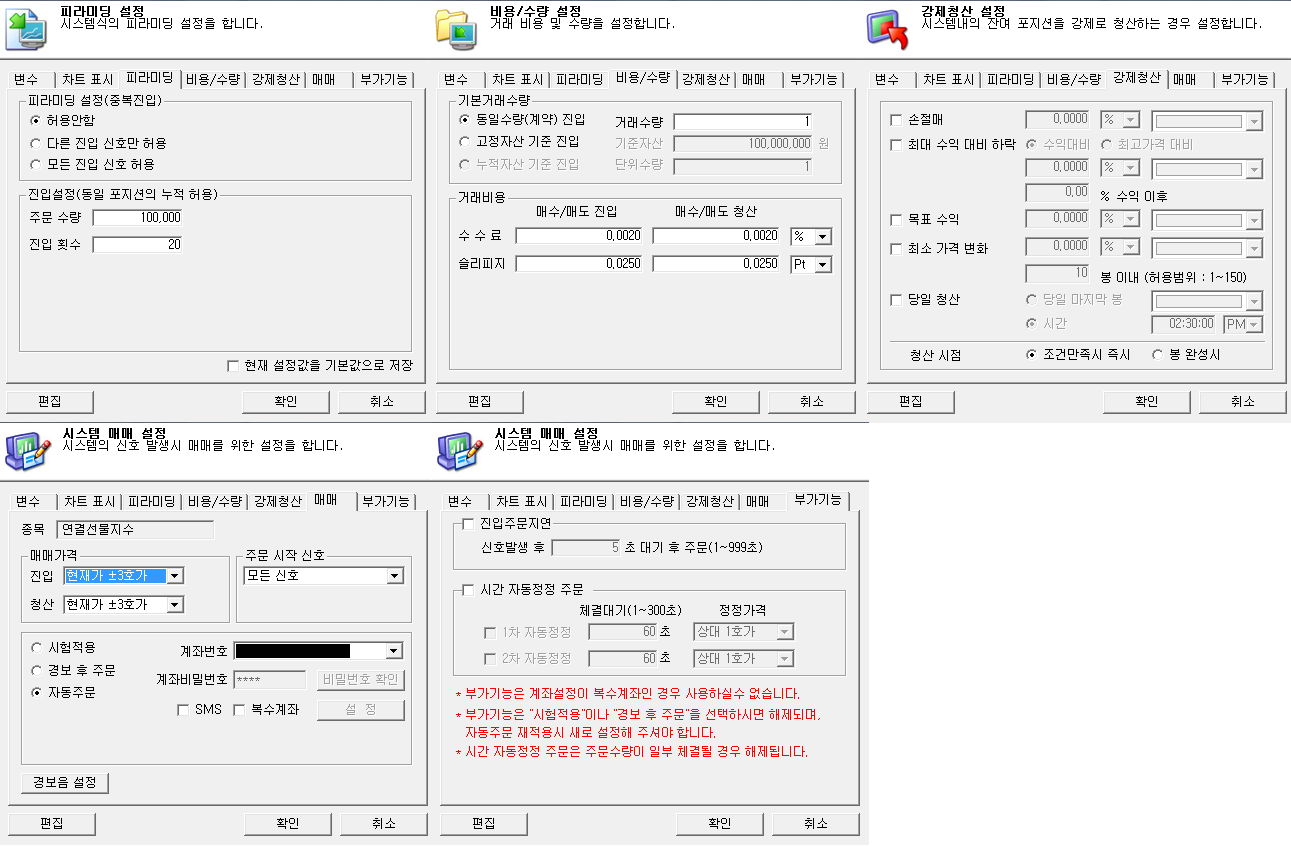1291x846 pixels.
Task: Click the 시스템 매매 설정 icon above the 종목 field
Action: pyautogui.click(x=27, y=450)
